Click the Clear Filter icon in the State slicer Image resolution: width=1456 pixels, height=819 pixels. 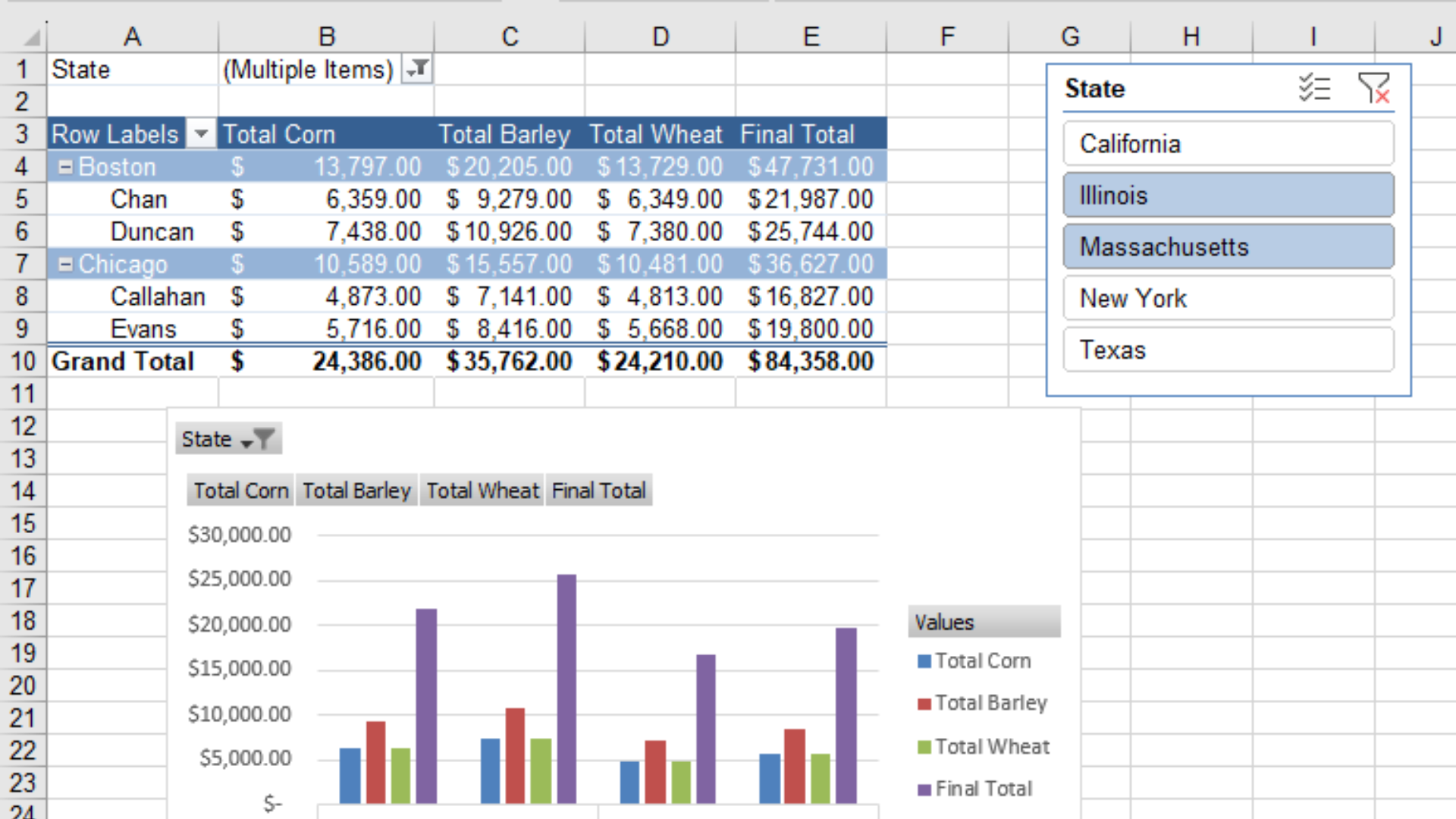coord(1375,88)
